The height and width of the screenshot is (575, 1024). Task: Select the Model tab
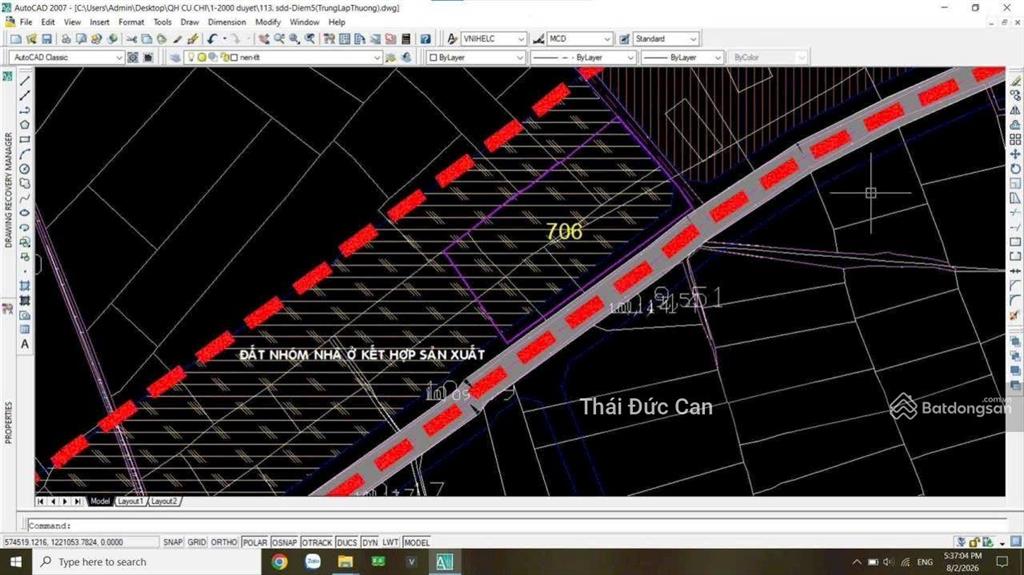100,501
